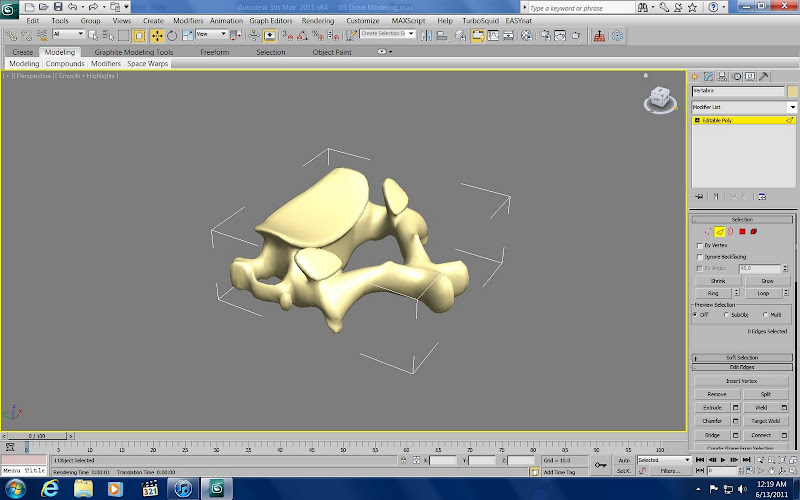Open the Utilities hammer panel tab
The image size is (800, 500).
click(x=764, y=76)
